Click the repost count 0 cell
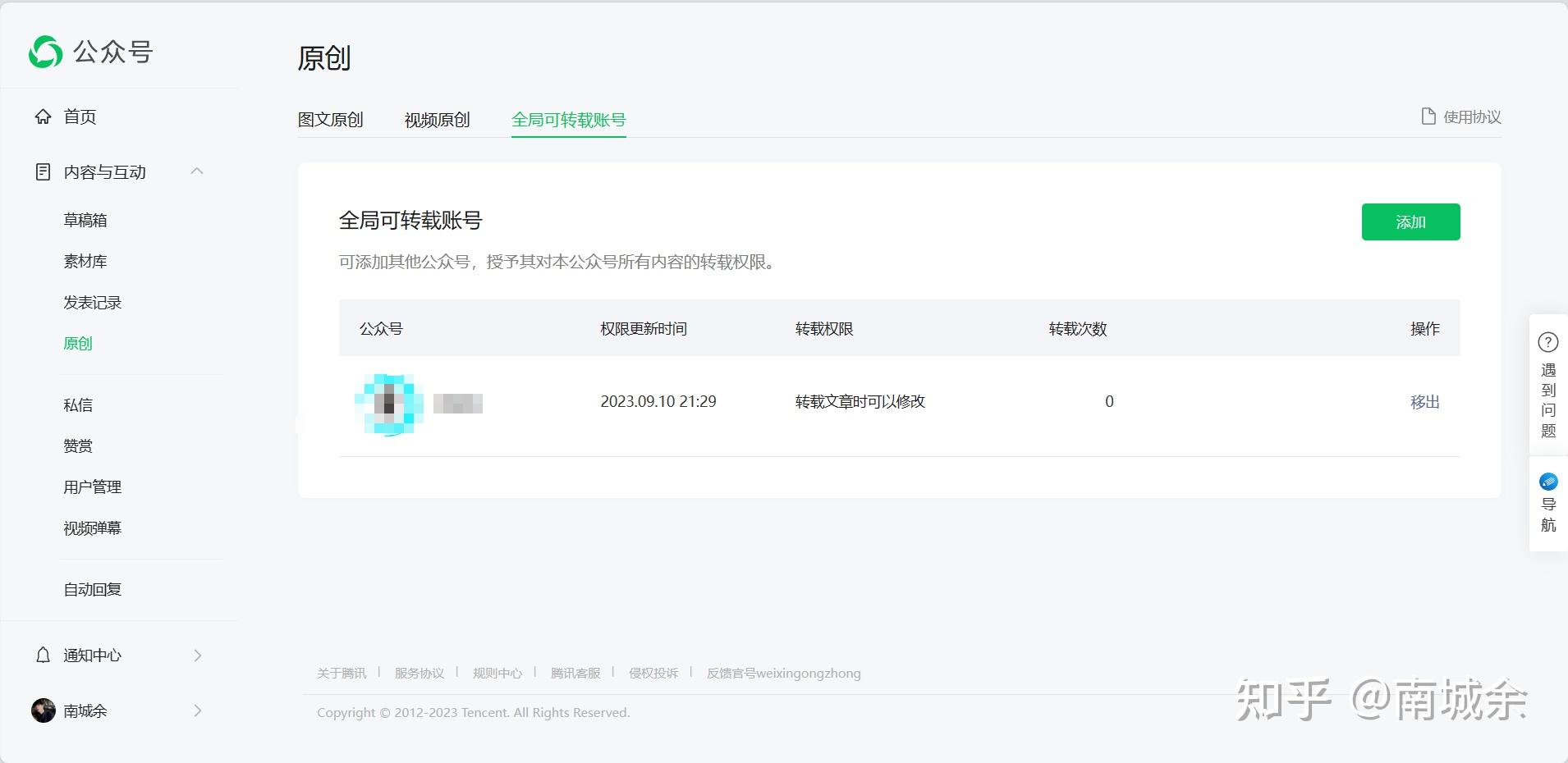 pos(1109,401)
